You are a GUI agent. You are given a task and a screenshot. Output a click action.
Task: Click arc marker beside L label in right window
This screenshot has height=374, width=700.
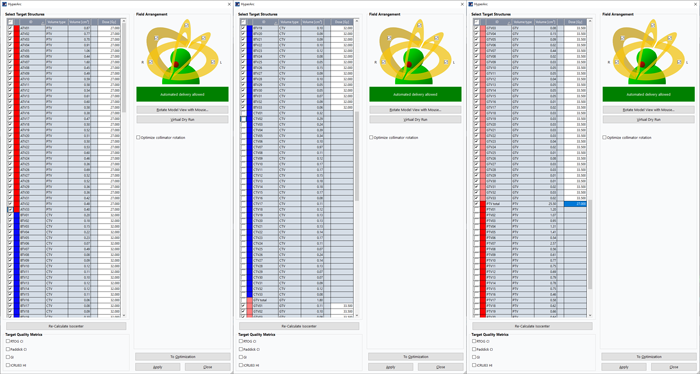point(679,62)
